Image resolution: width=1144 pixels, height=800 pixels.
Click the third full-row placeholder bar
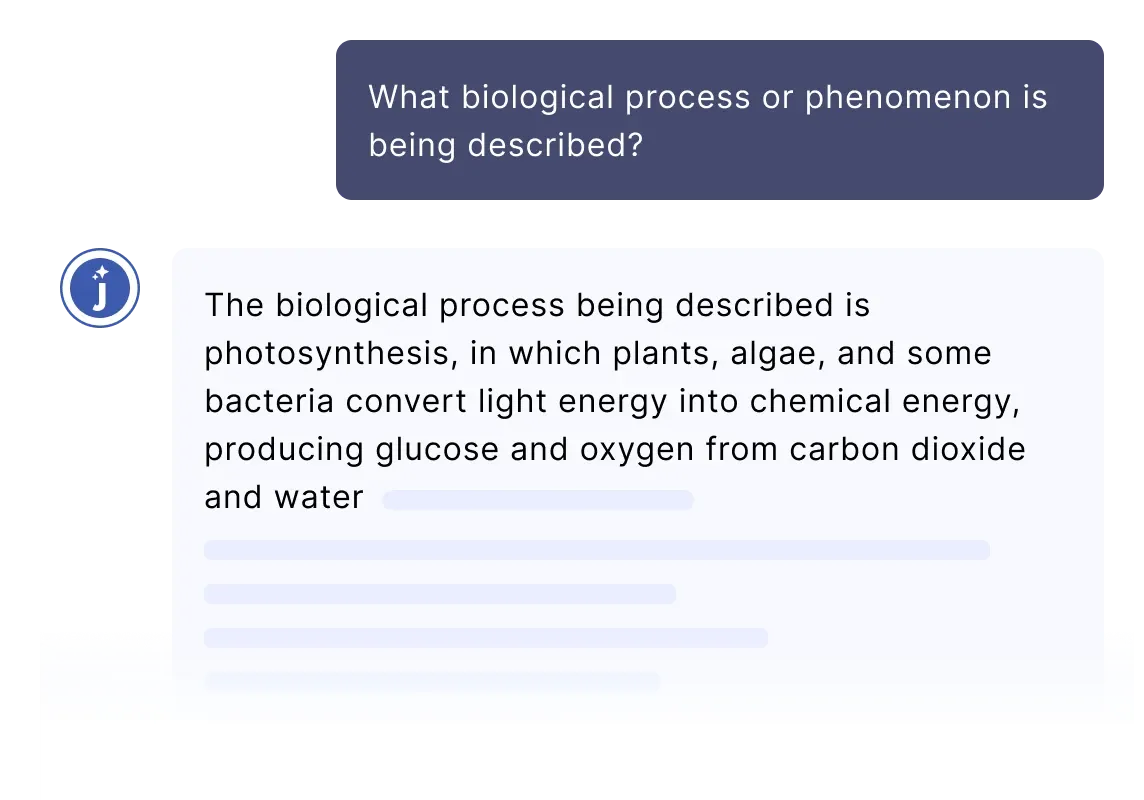(x=486, y=637)
